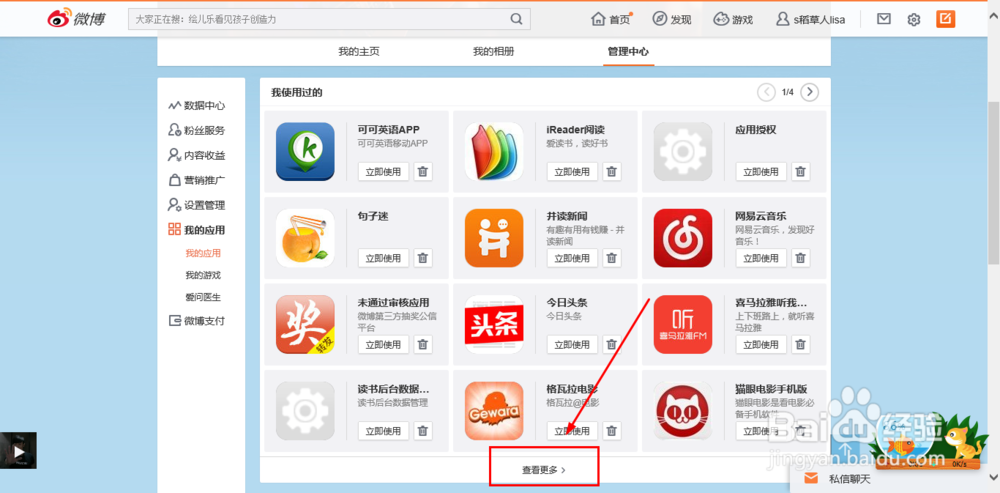Open the 私信聊天 chat bar
Screen dimensions: 1000x493
[894, 478]
